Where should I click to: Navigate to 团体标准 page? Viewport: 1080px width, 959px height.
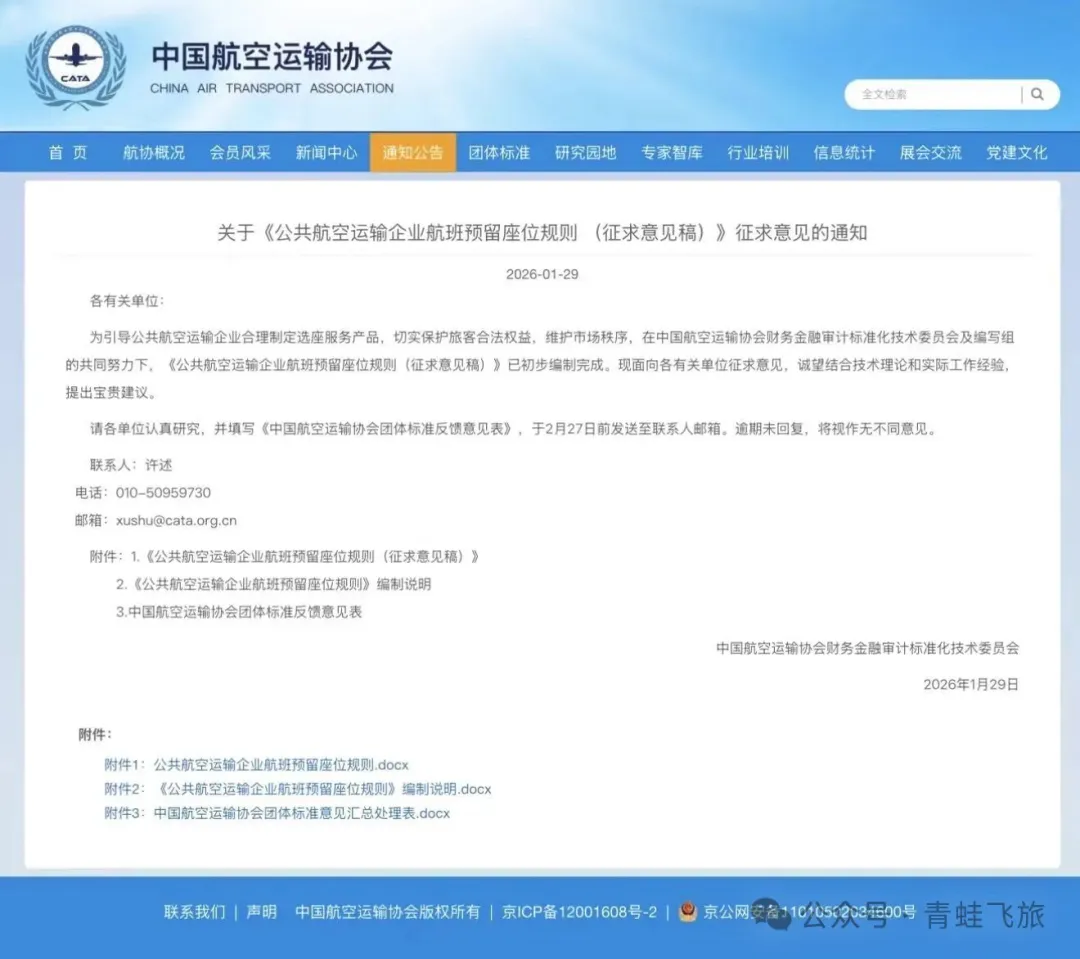coord(499,152)
